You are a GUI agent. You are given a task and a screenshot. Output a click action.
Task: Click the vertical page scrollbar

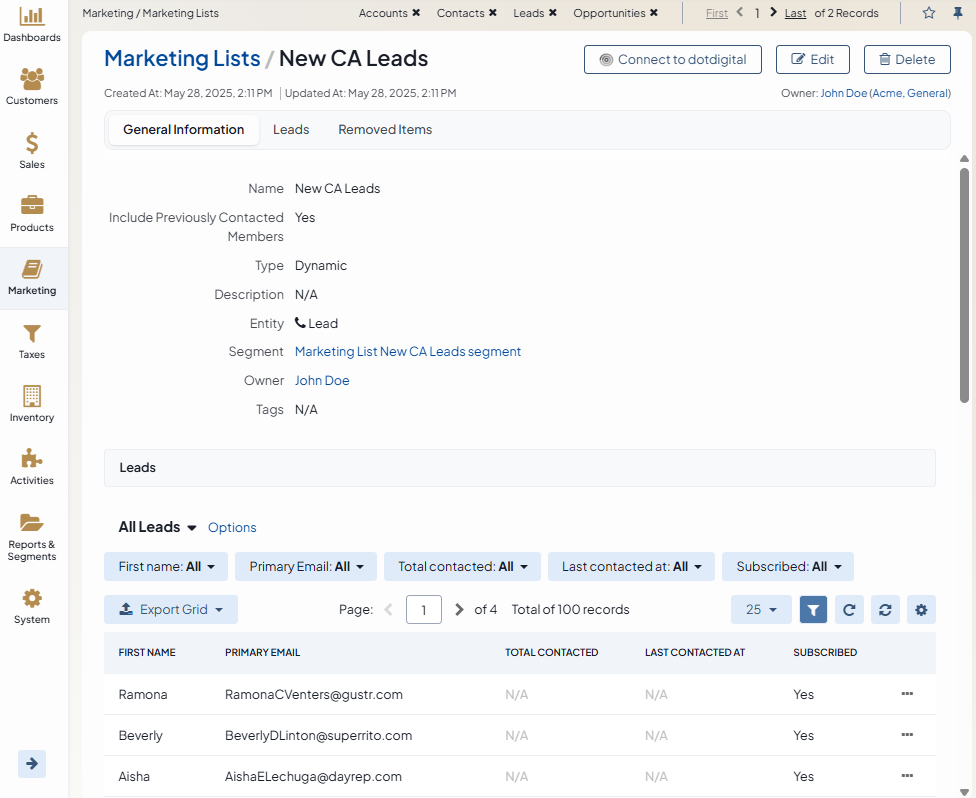pos(964,285)
